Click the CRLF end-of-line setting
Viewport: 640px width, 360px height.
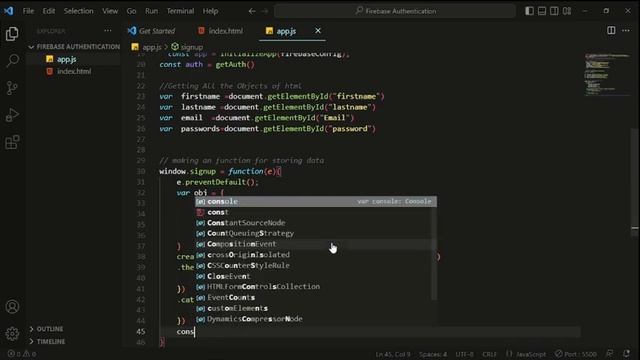tap(489, 354)
